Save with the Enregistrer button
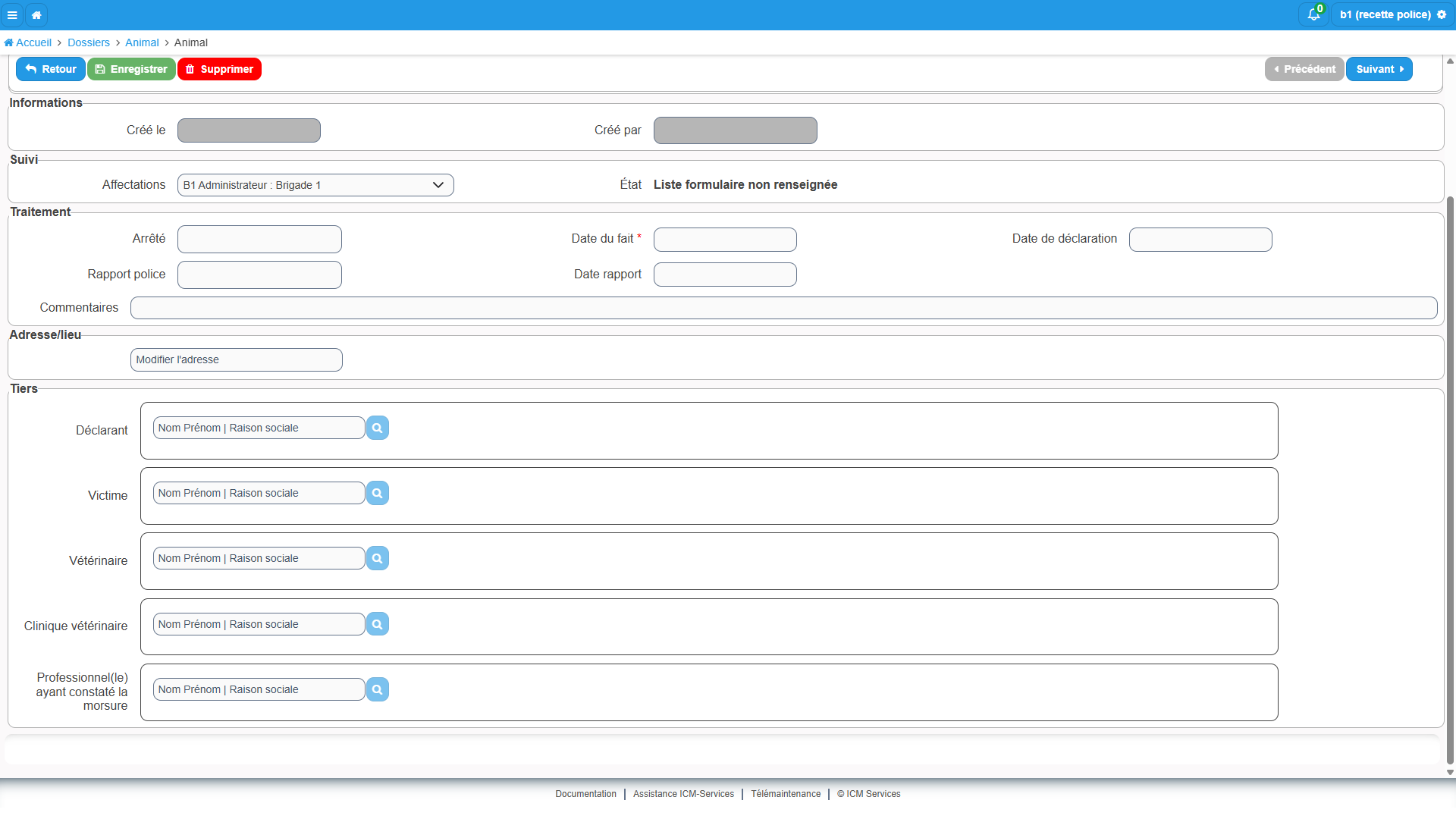Screen dimensions: 1456x819 131,69
